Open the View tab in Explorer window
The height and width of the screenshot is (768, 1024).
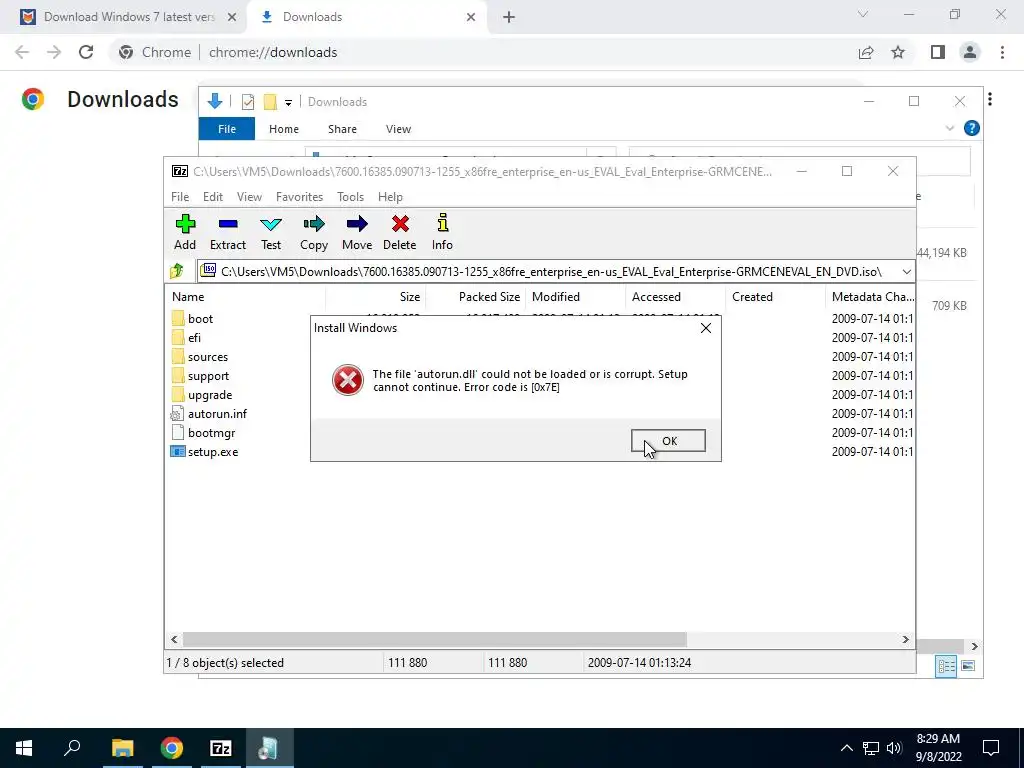(398, 129)
